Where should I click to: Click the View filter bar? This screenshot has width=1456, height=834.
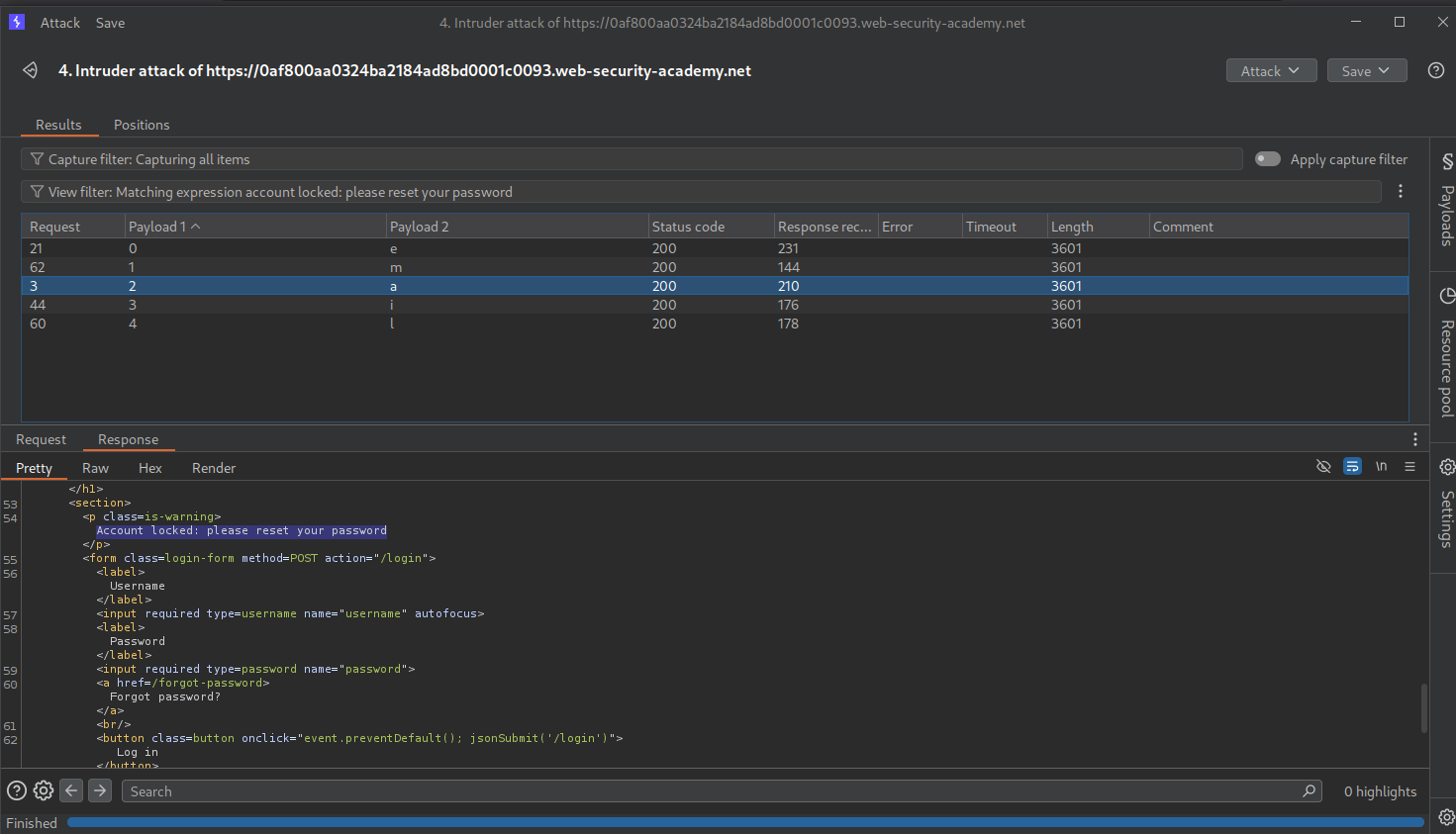[x=693, y=192]
